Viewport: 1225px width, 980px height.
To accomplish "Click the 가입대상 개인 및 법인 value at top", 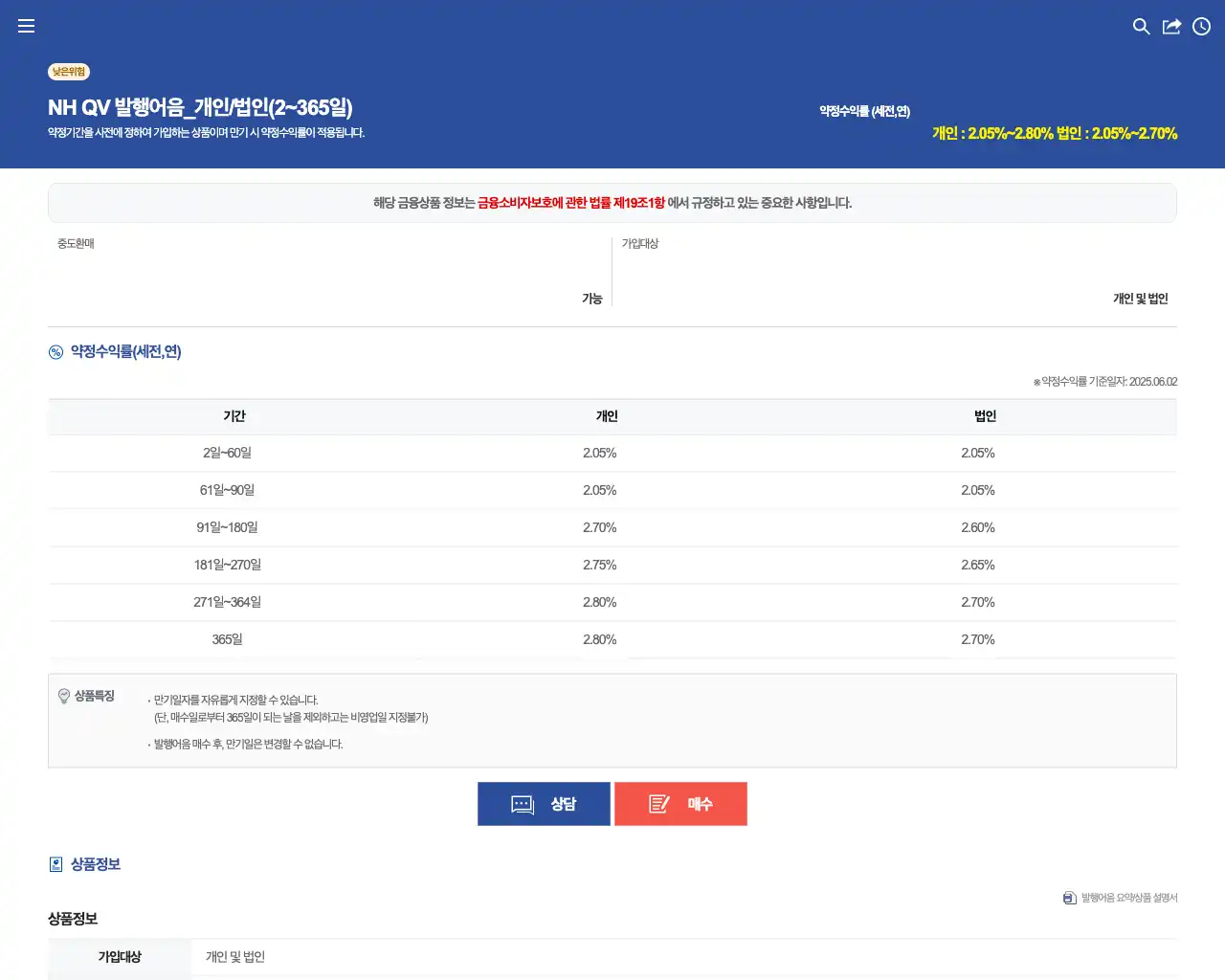I will coord(1140,299).
